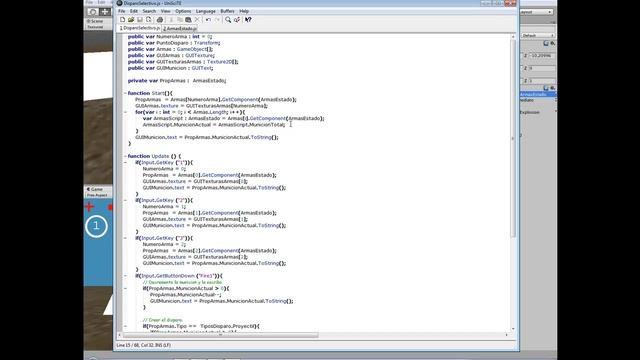
Task: Click upper component gear icon in Unity Inspector
Action: coord(553,43)
